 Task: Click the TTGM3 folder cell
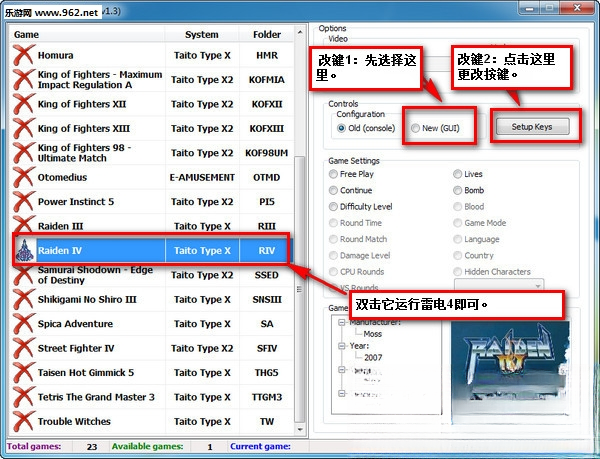[x=267, y=397]
